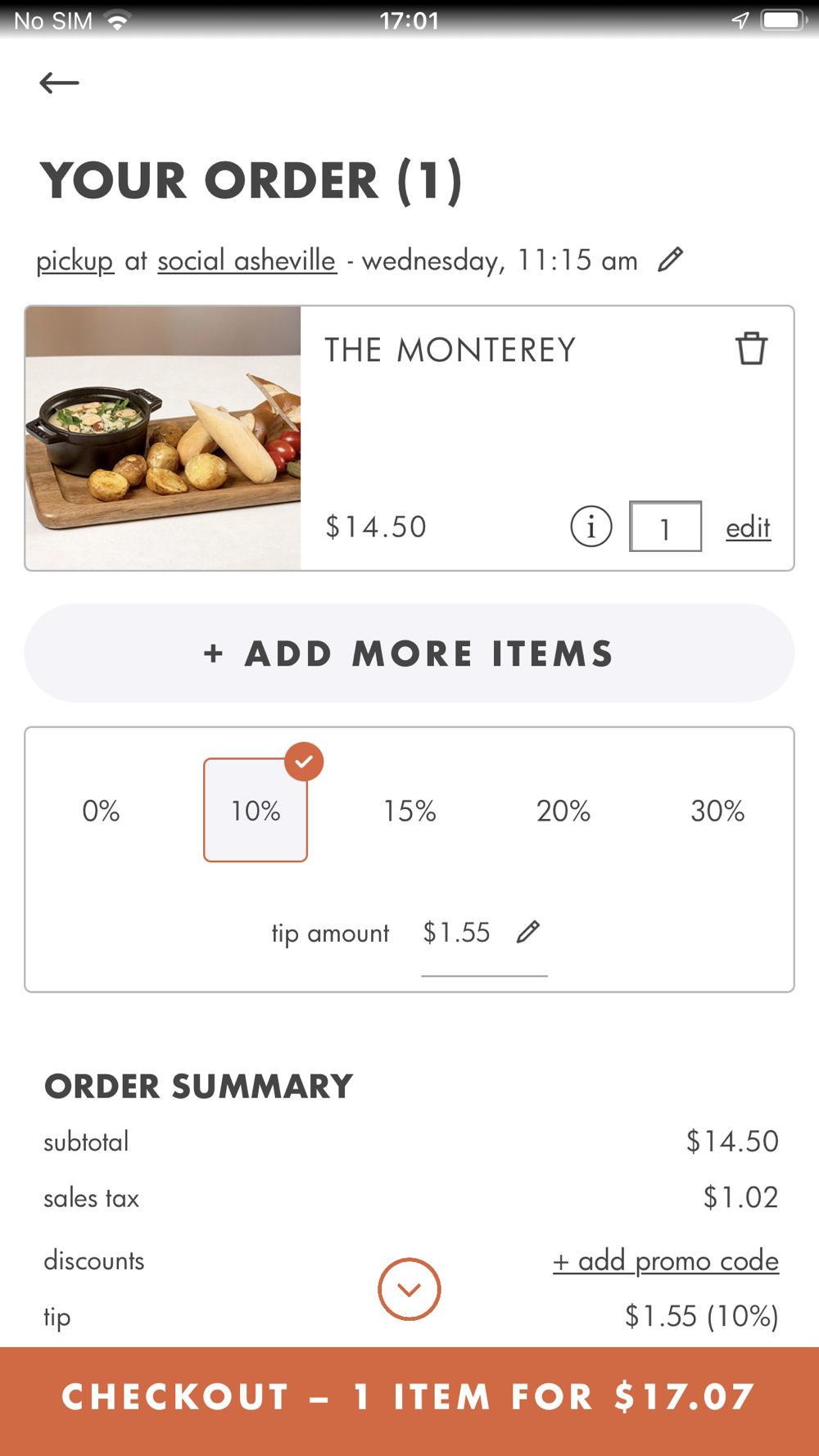Open the add promo code link
The image size is (819, 1456).
point(666,1260)
